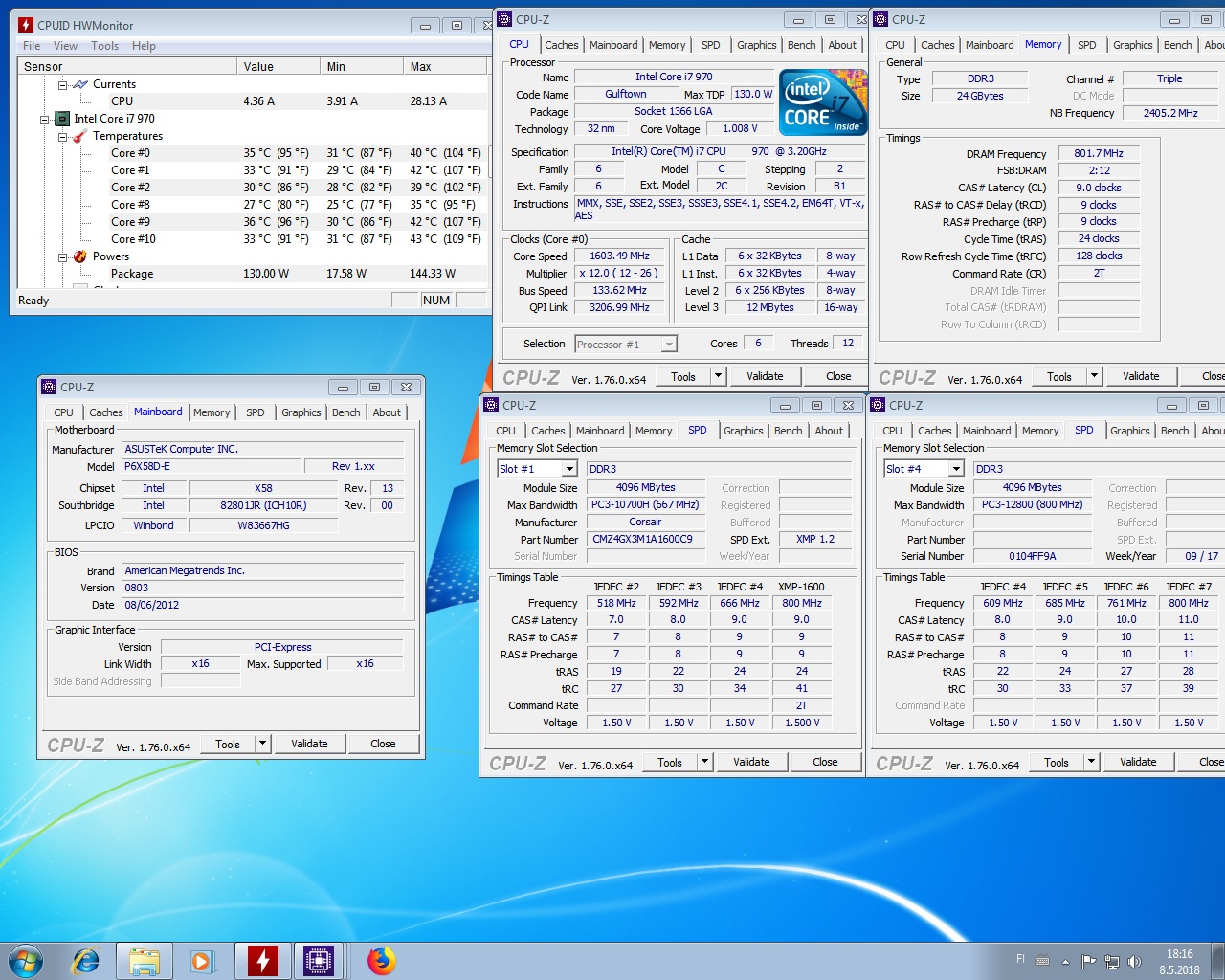Collapse the Powers node in HWMonitor

coord(62,256)
